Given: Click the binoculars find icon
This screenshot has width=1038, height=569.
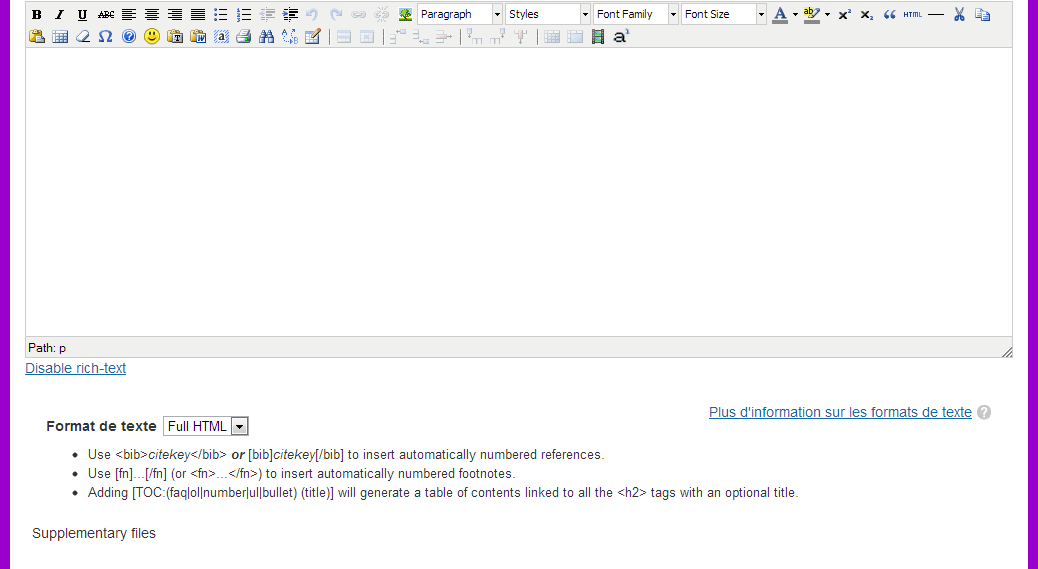Looking at the screenshot, I should pos(266,37).
